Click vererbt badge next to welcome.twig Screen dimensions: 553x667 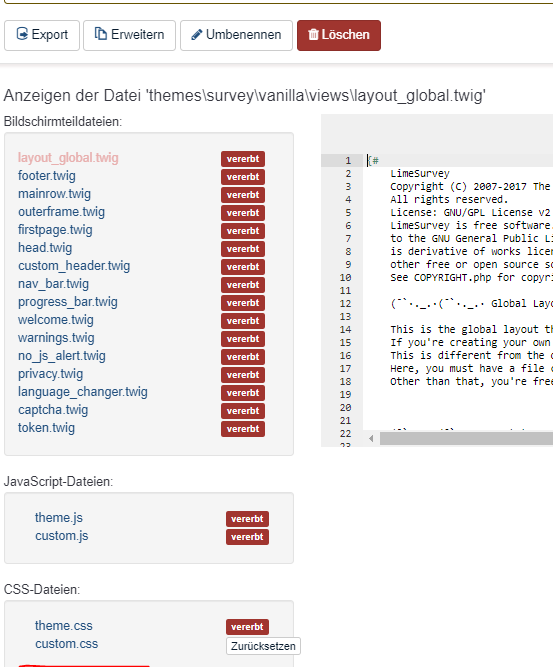coord(243,321)
